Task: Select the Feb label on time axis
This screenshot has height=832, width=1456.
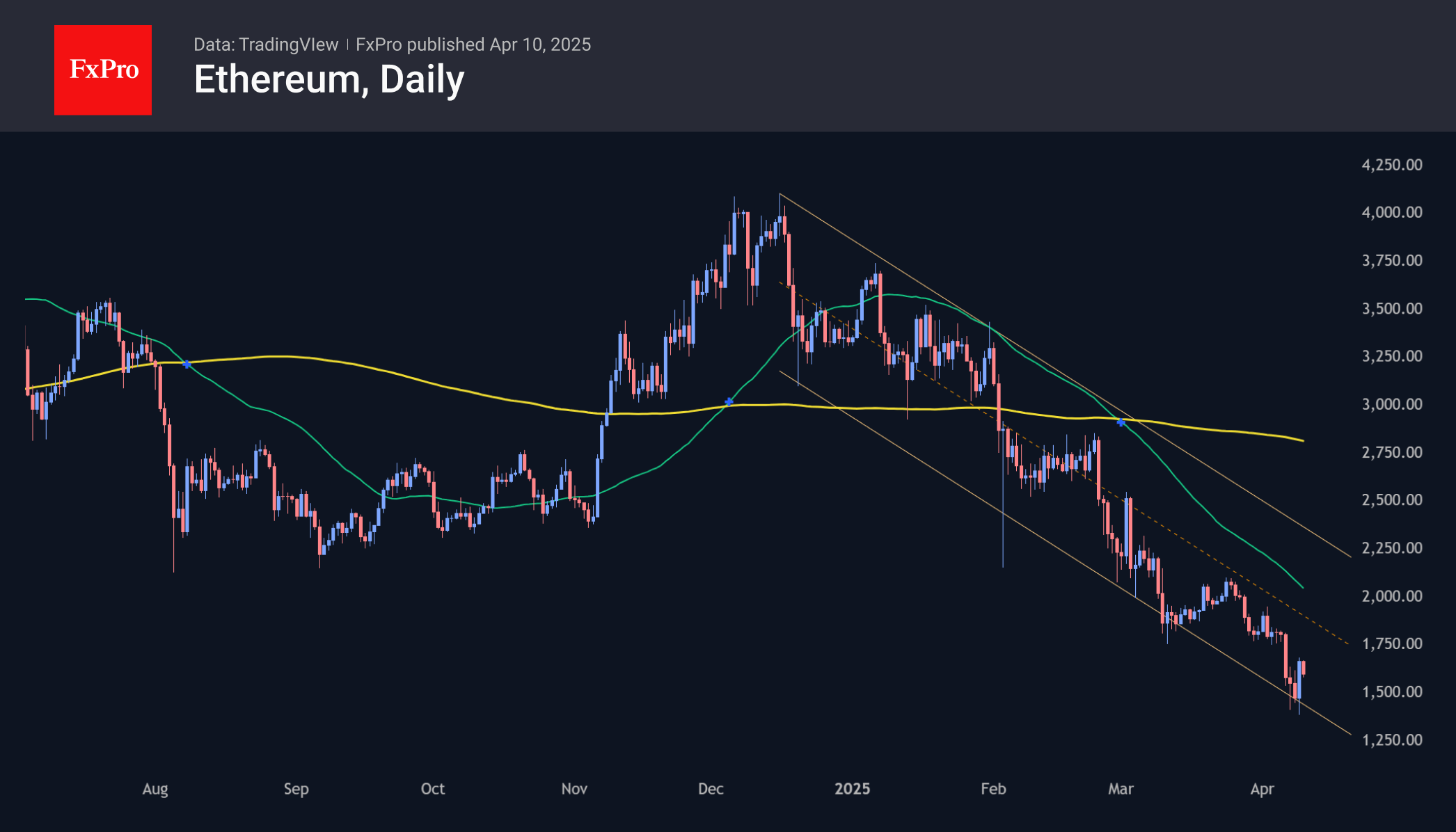Action: pos(993,789)
